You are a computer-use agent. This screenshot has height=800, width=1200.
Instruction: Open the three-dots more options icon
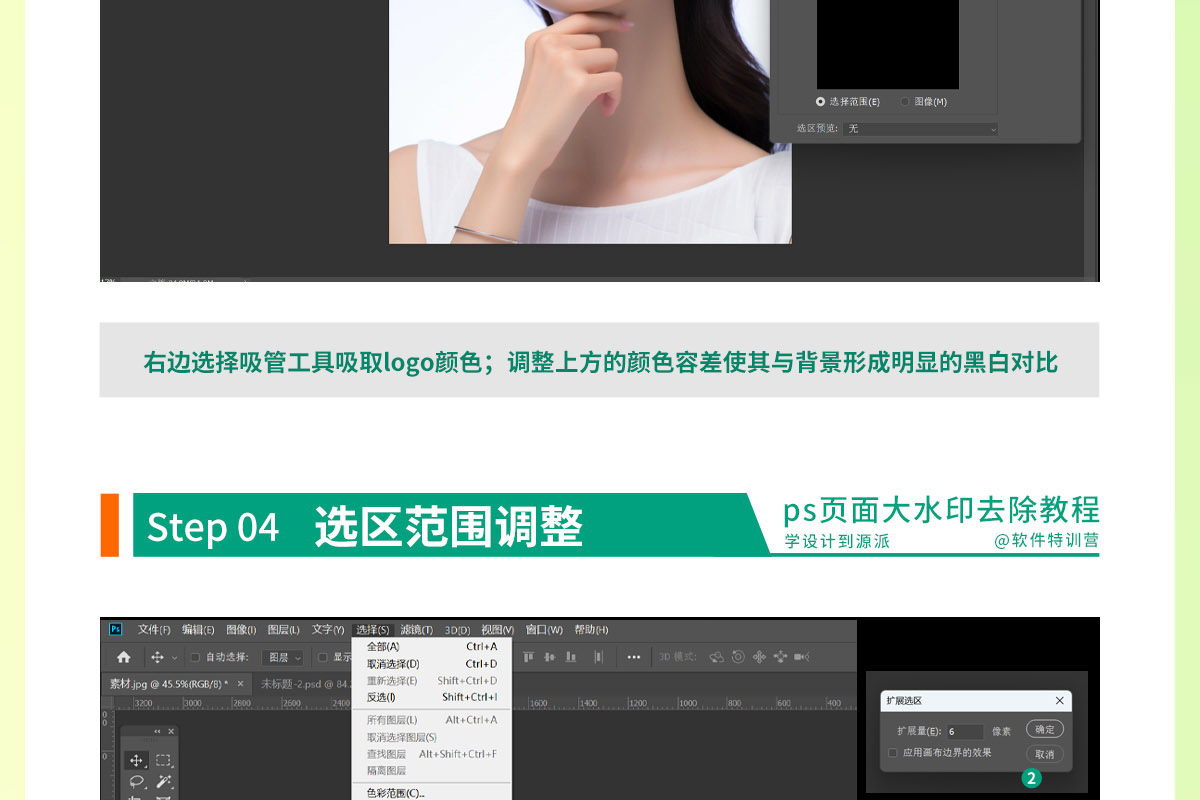[633, 657]
